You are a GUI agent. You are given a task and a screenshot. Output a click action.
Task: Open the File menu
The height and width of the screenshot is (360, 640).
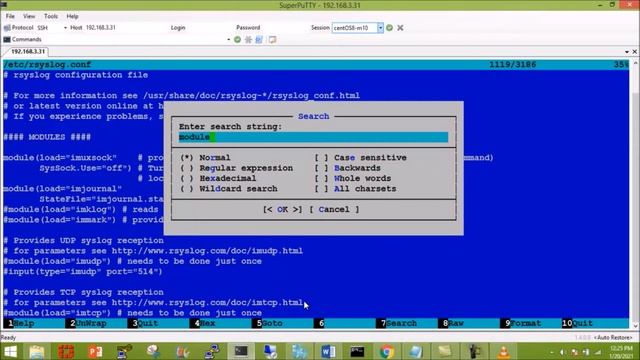(x=10, y=16)
